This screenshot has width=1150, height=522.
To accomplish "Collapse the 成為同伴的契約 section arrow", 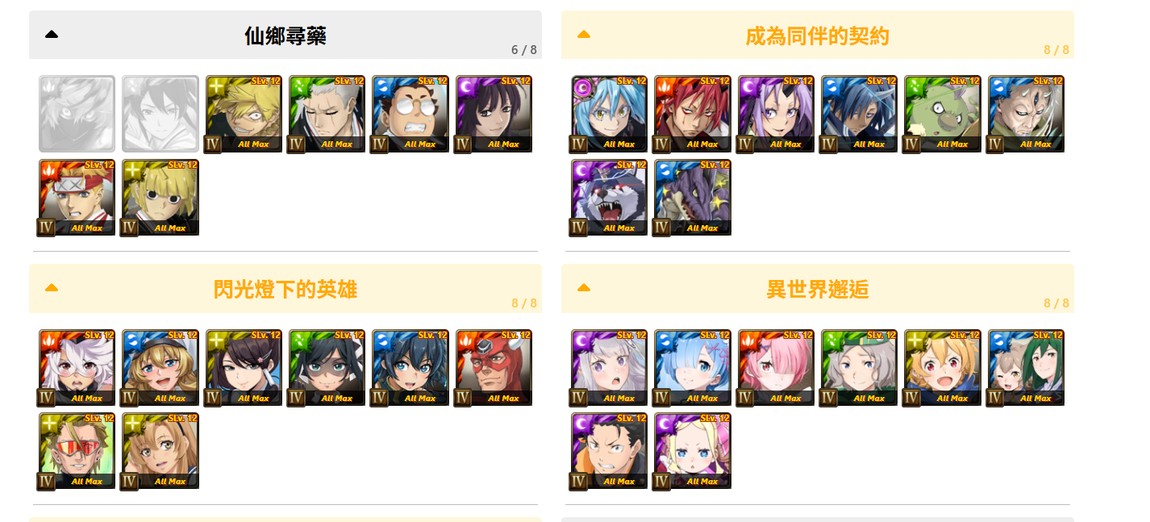I will [x=584, y=34].
